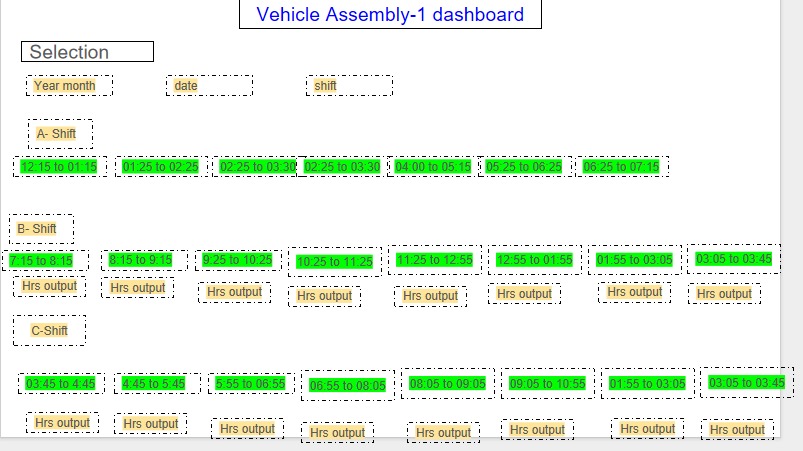Click the Selection input box
The image size is (803, 451).
click(x=87, y=52)
